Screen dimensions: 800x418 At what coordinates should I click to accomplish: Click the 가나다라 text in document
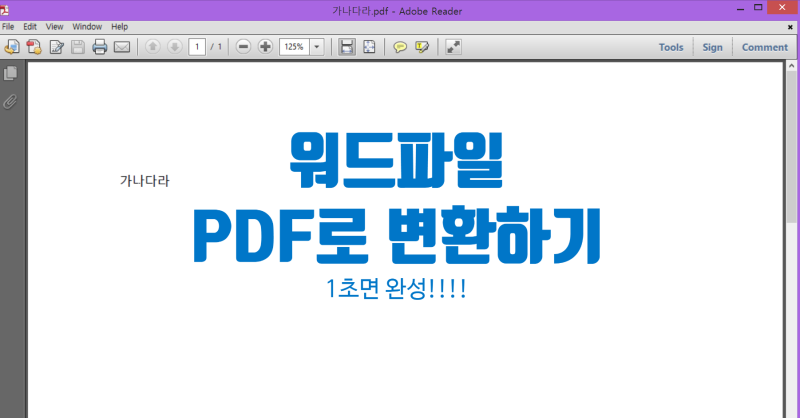pyautogui.click(x=144, y=181)
